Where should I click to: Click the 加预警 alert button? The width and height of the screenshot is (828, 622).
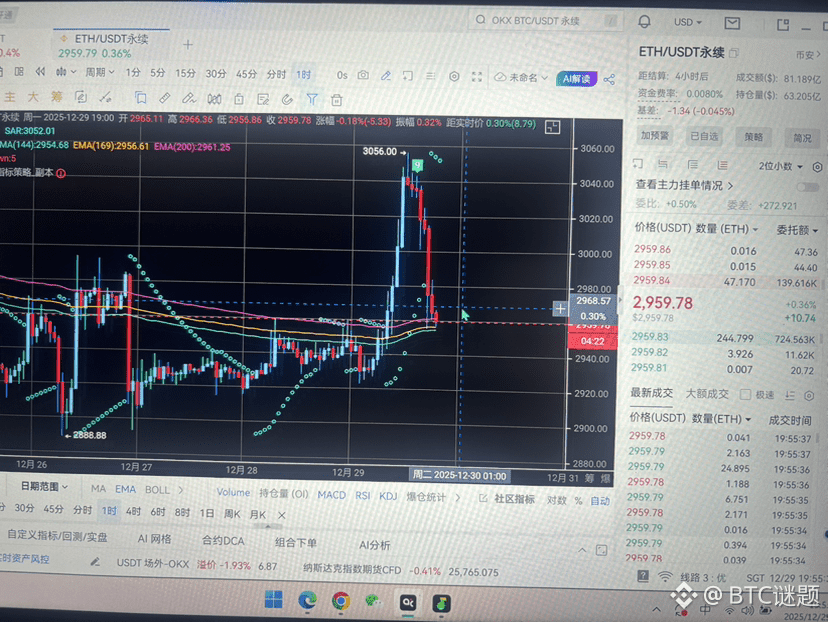click(x=655, y=135)
